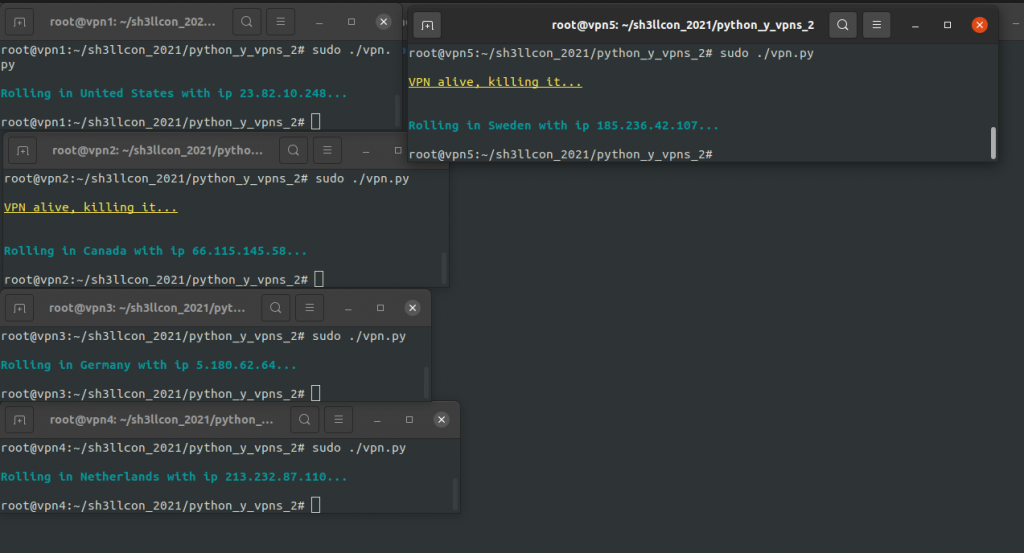Click the search icon in the vpn2 terminal
This screenshot has width=1024, height=553.
pos(293,151)
